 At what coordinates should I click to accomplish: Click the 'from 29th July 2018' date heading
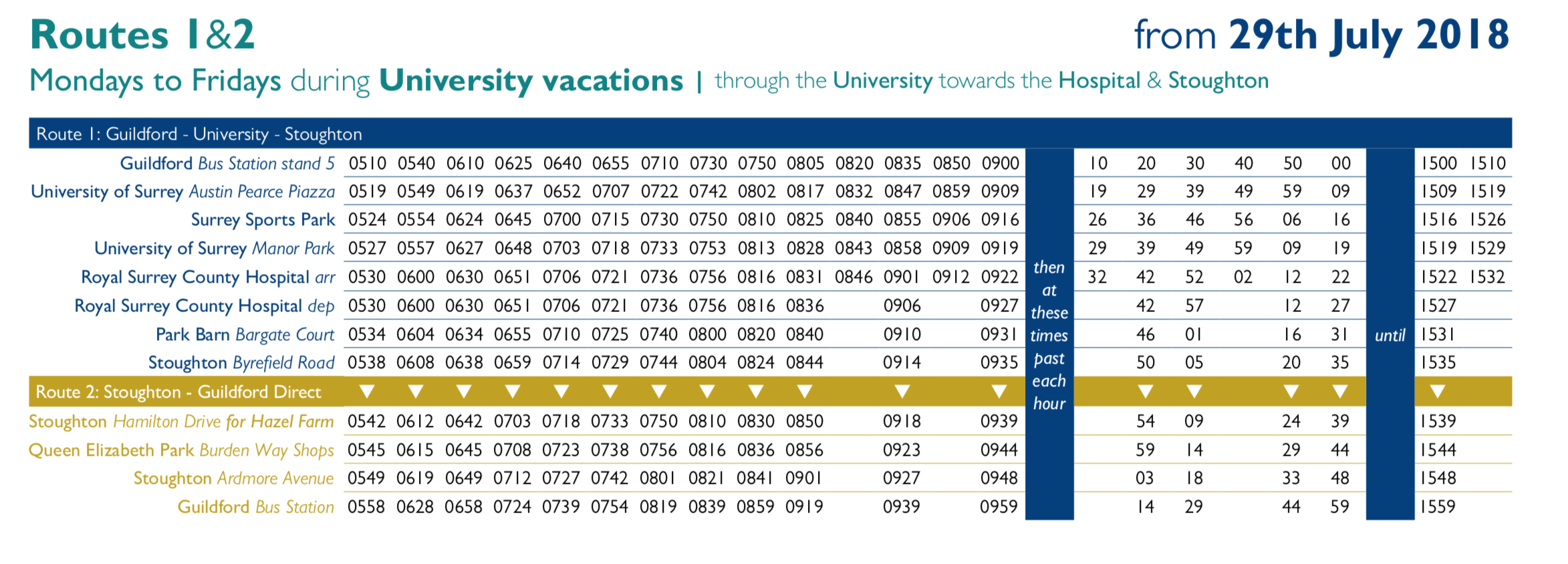[1321, 35]
